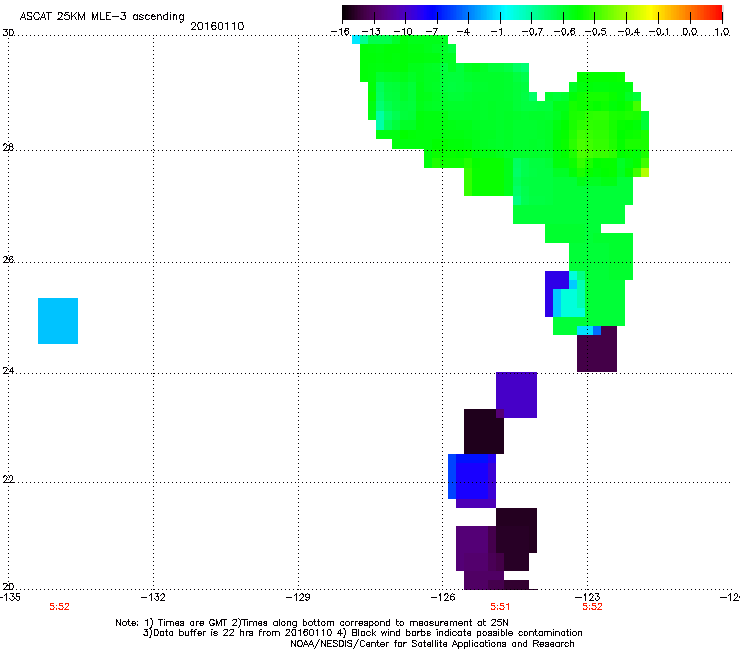The image size is (740, 650).
Task: Click the 0.0 color scale label
Action: coord(690,32)
